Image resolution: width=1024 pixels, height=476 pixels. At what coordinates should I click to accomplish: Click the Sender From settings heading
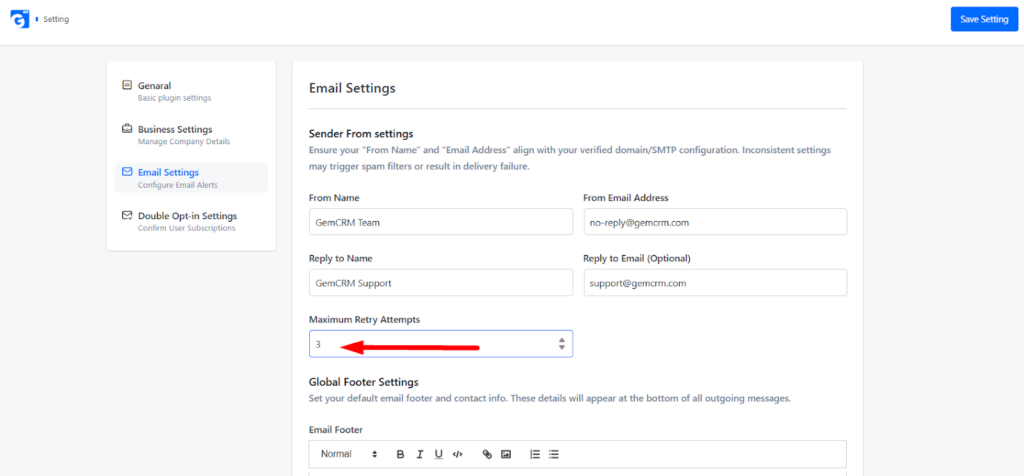tap(361, 134)
